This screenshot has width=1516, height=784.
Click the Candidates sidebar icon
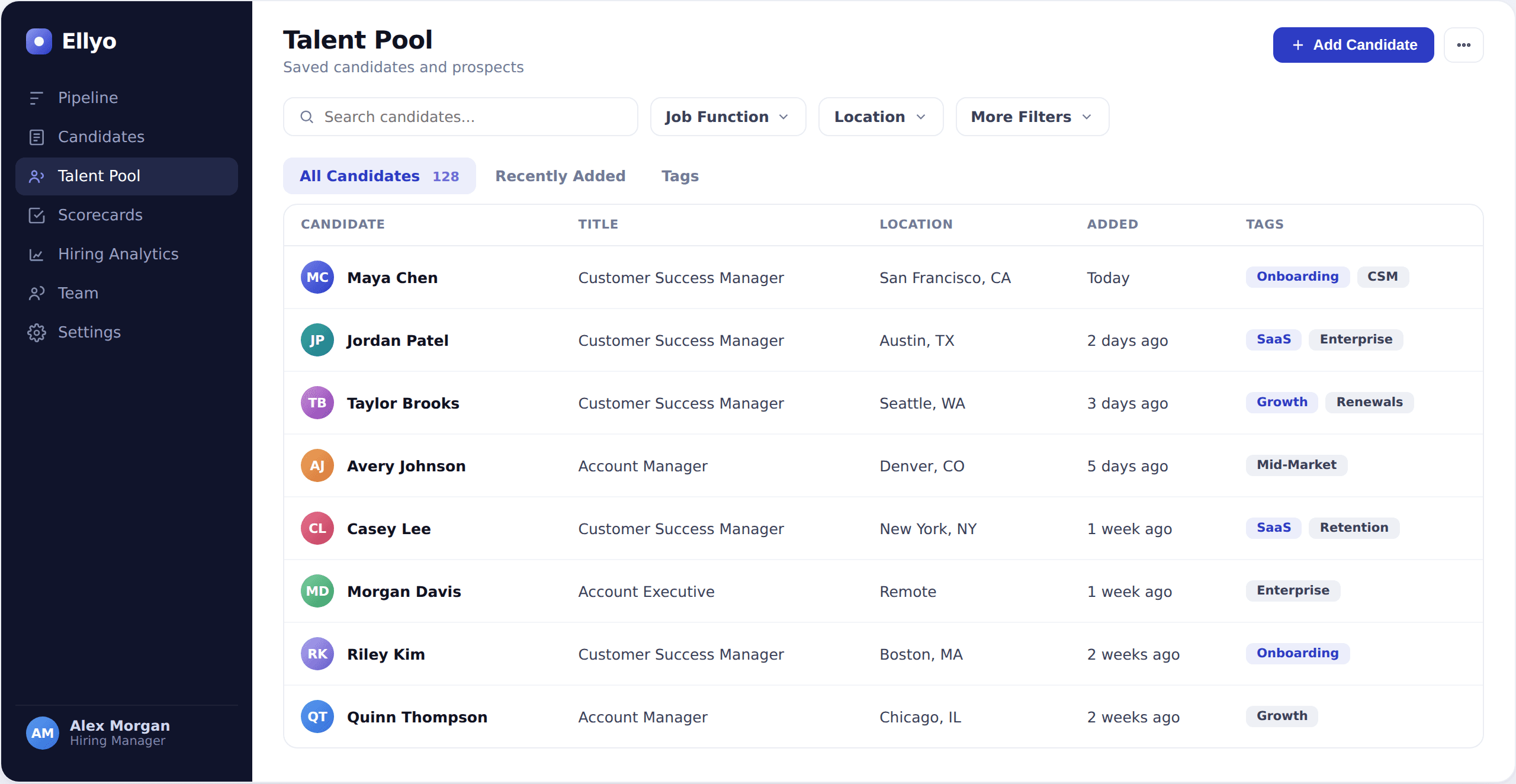[x=37, y=137]
